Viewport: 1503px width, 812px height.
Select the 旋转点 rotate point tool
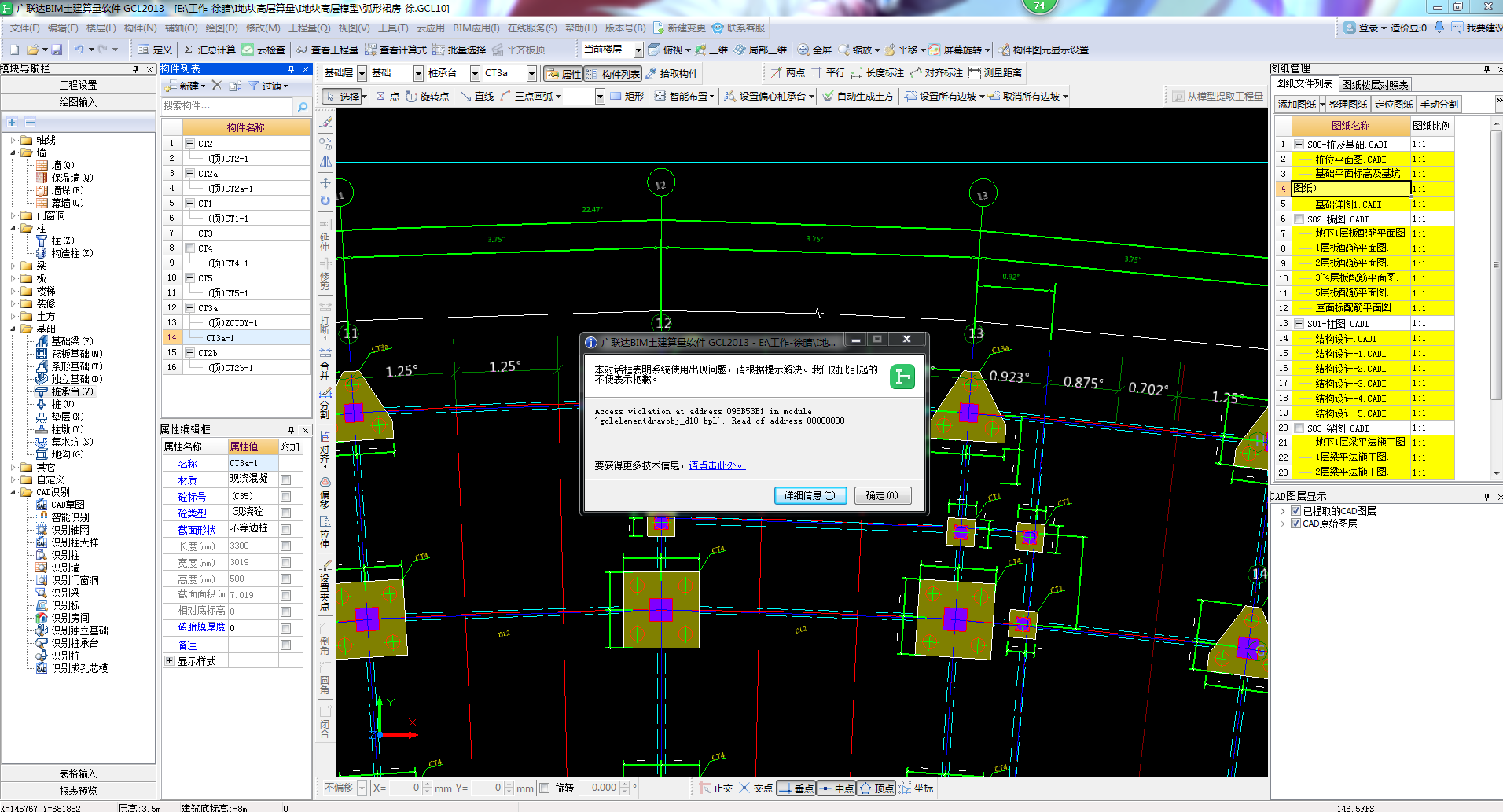[x=428, y=96]
